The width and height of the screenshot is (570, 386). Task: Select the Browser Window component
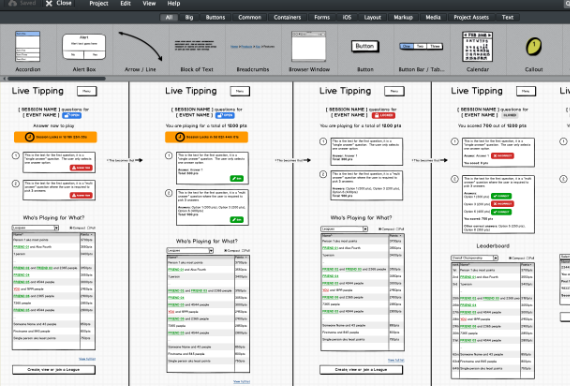tap(309, 46)
